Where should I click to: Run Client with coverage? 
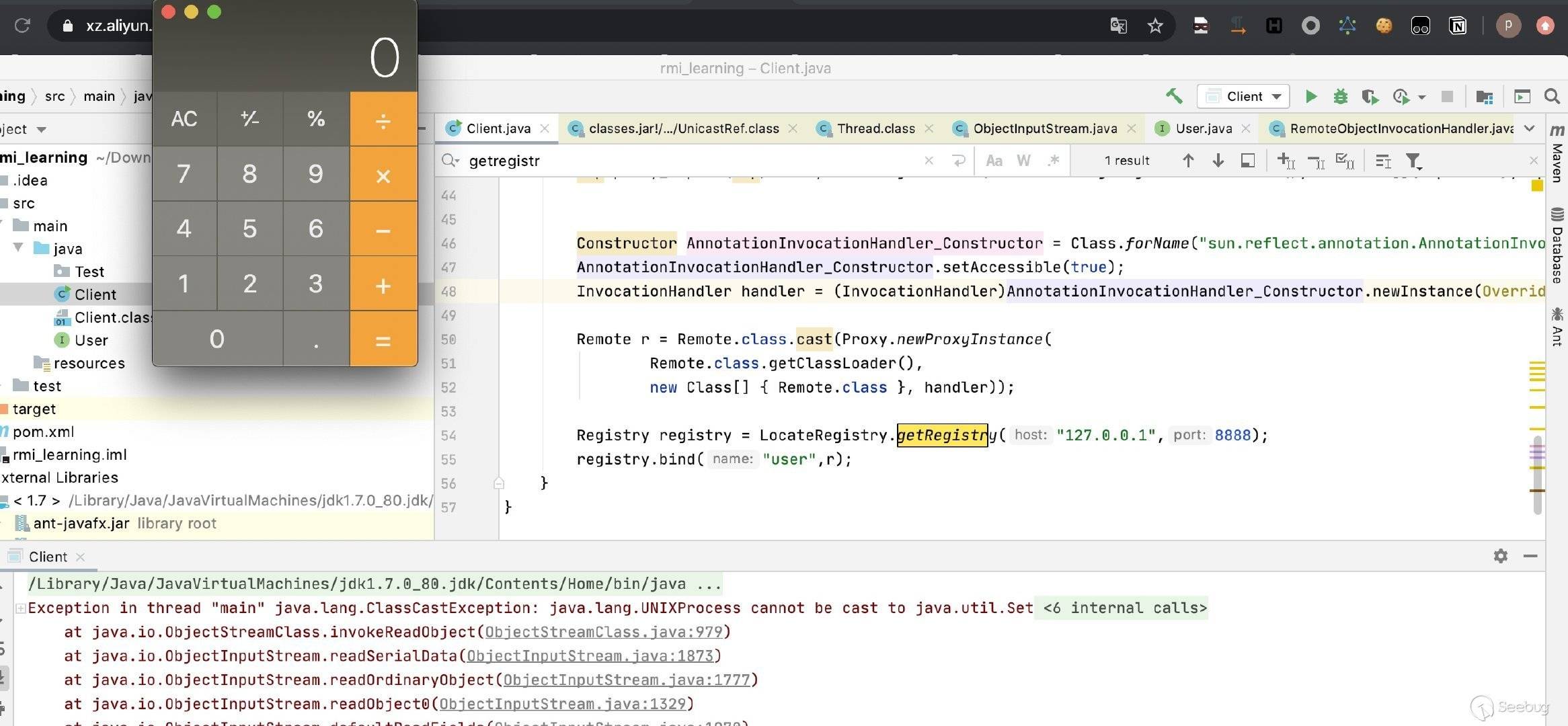point(1369,97)
